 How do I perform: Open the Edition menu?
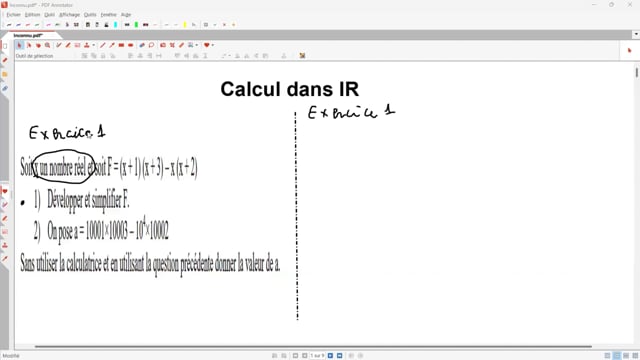tap(32, 15)
